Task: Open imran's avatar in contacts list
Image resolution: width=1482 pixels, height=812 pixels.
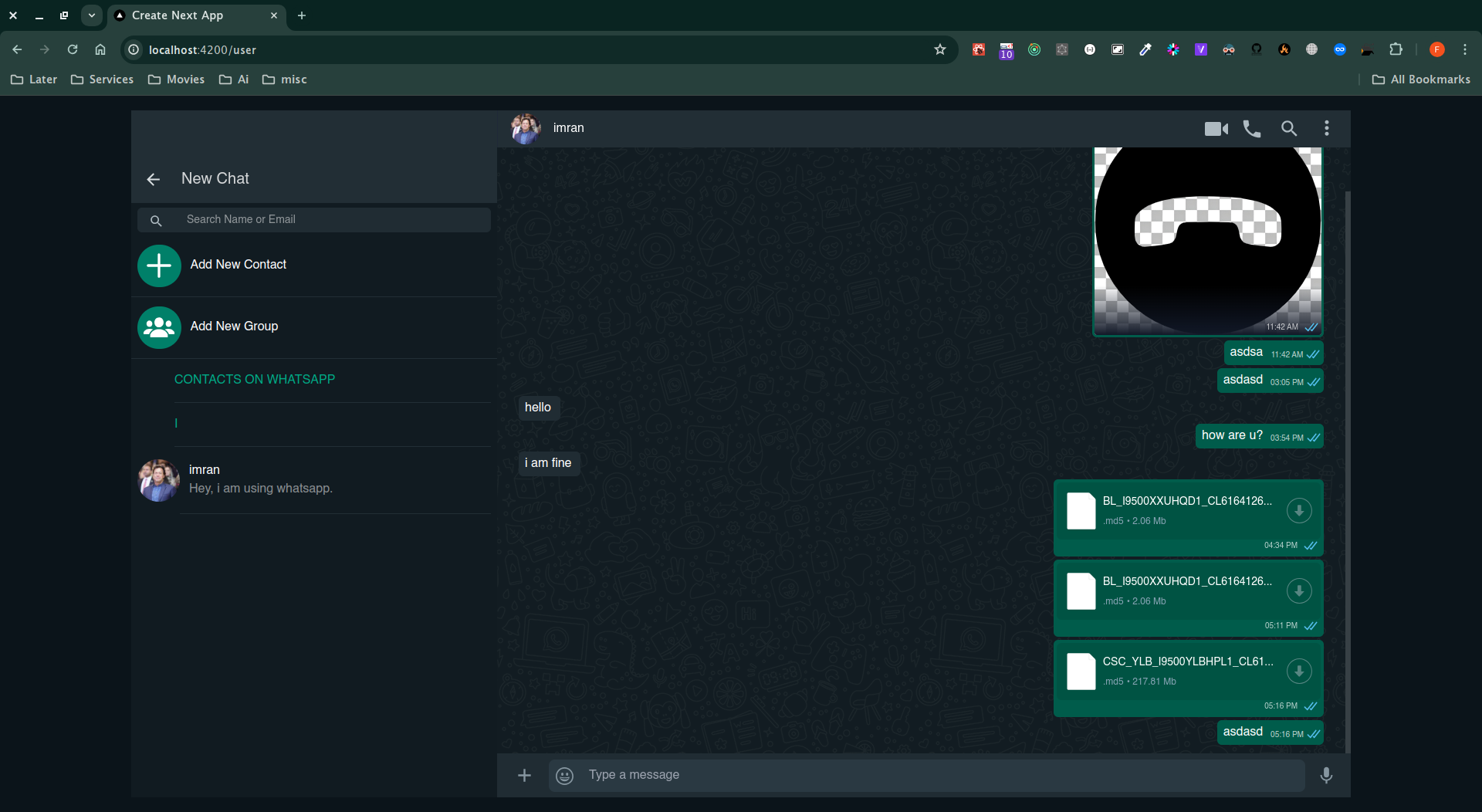Action: [x=158, y=480]
